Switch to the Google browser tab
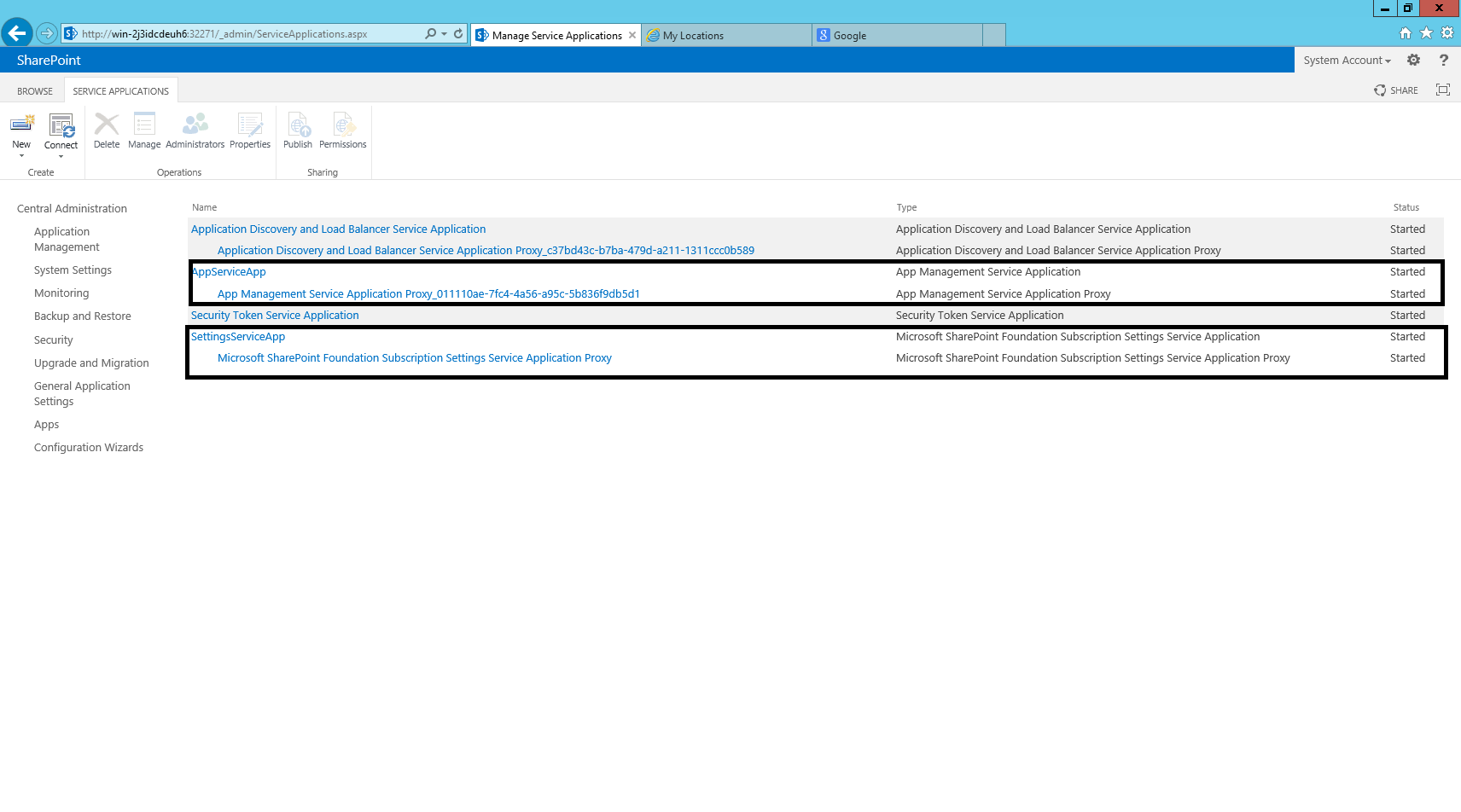Image resolution: width=1461 pixels, height=812 pixels. tap(898, 35)
